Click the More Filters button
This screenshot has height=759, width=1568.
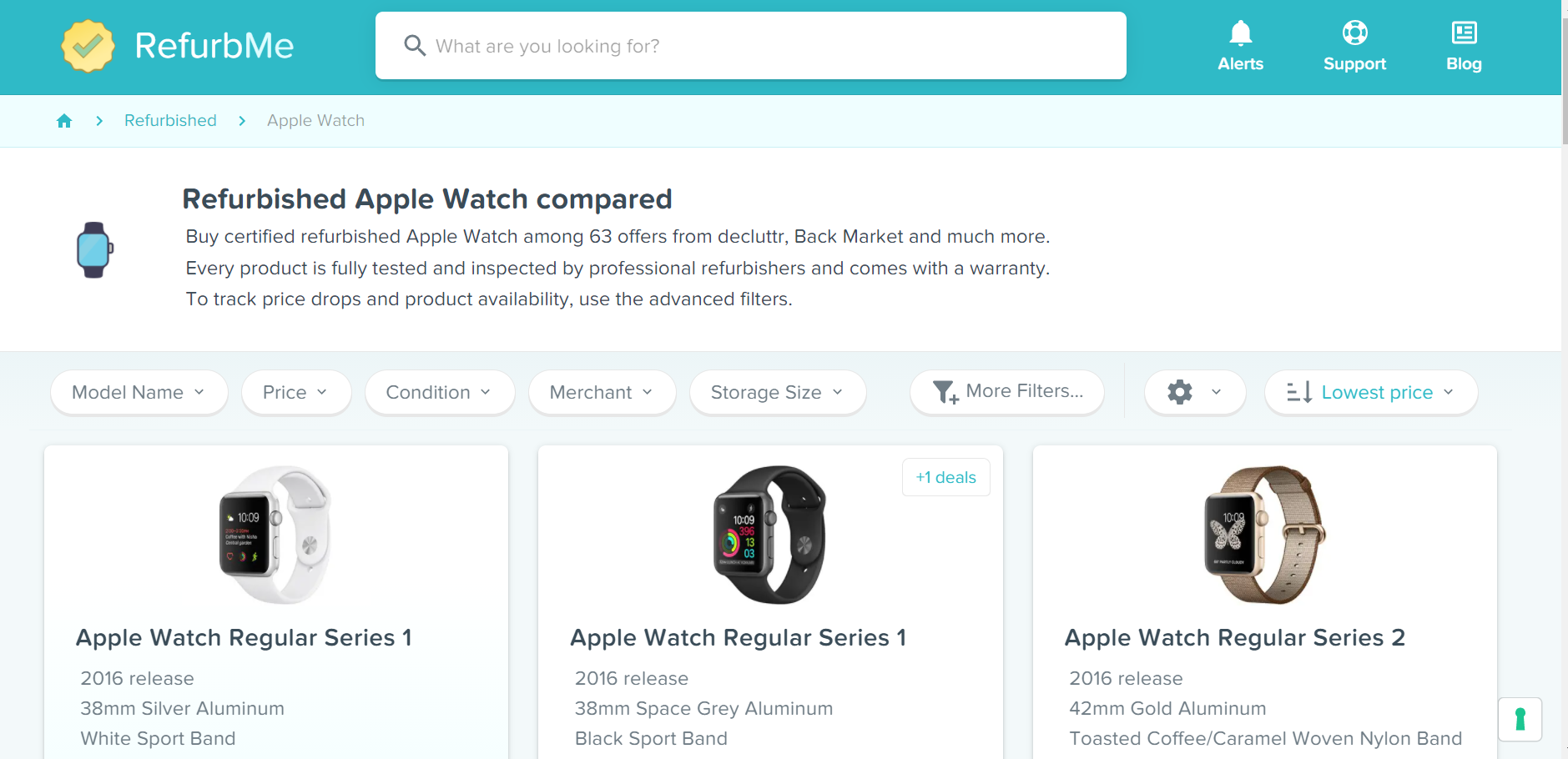coord(1007,392)
